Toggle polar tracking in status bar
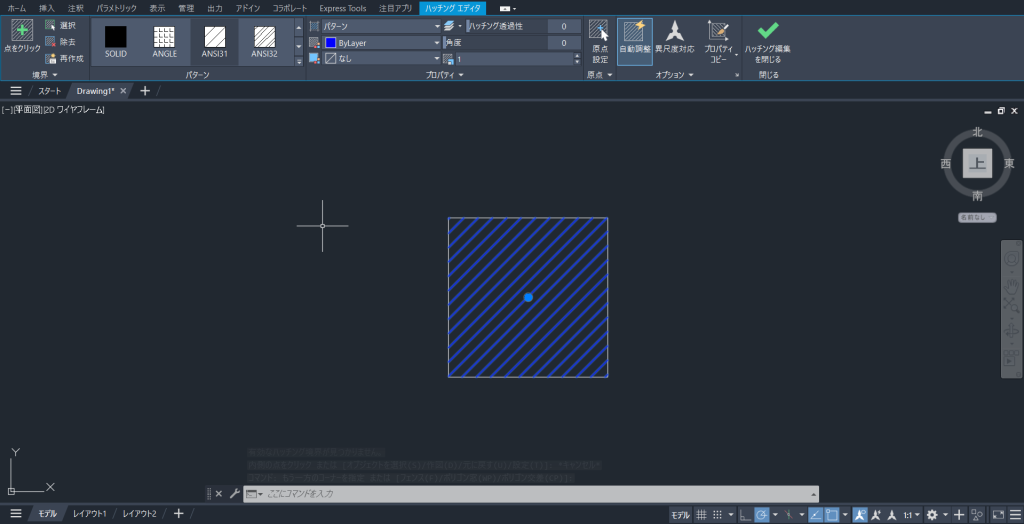 coord(762,514)
